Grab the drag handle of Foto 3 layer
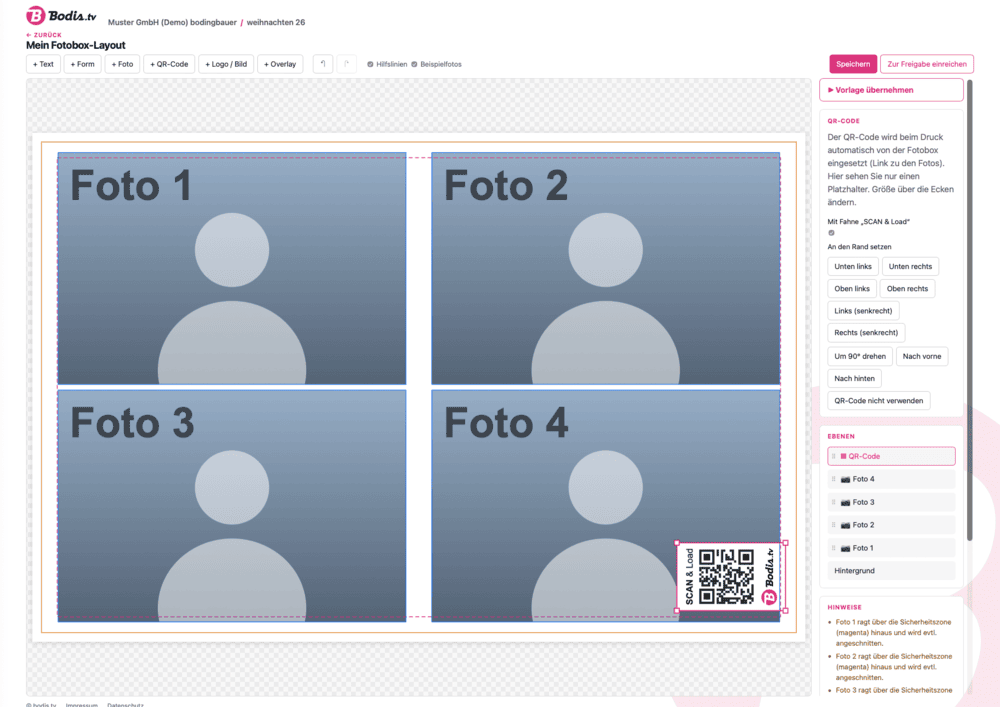Image resolution: width=1000 pixels, height=707 pixels. click(834, 502)
